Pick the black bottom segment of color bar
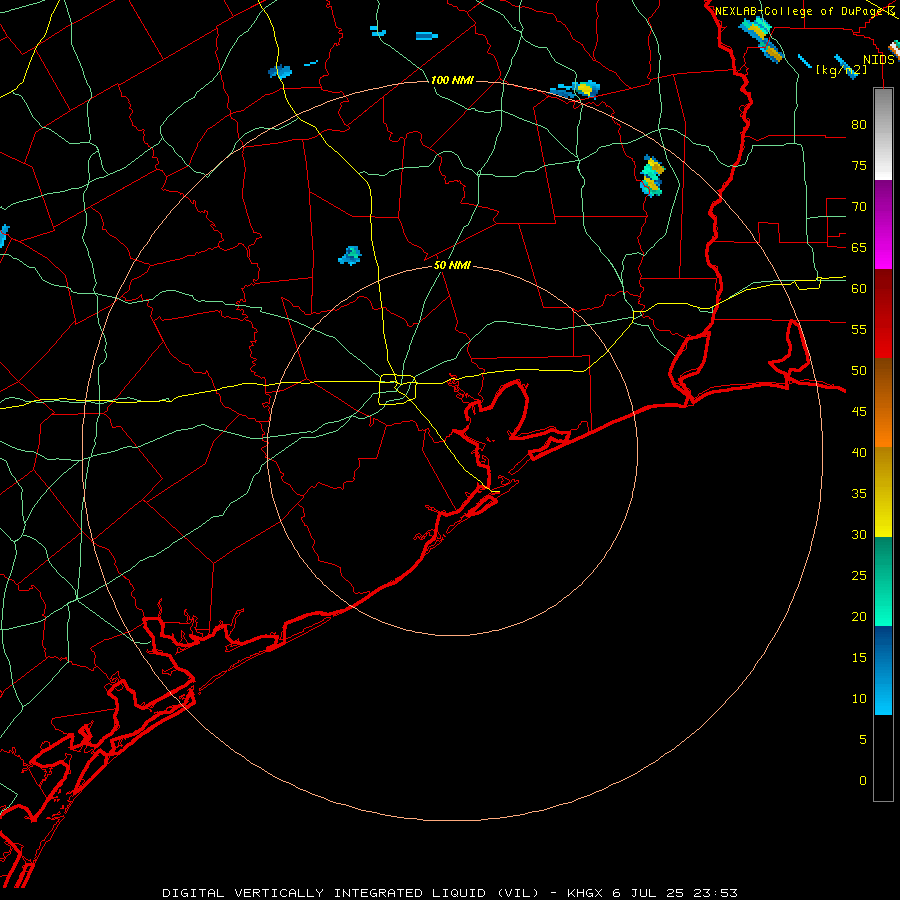The height and width of the screenshot is (900, 900). (883, 758)
